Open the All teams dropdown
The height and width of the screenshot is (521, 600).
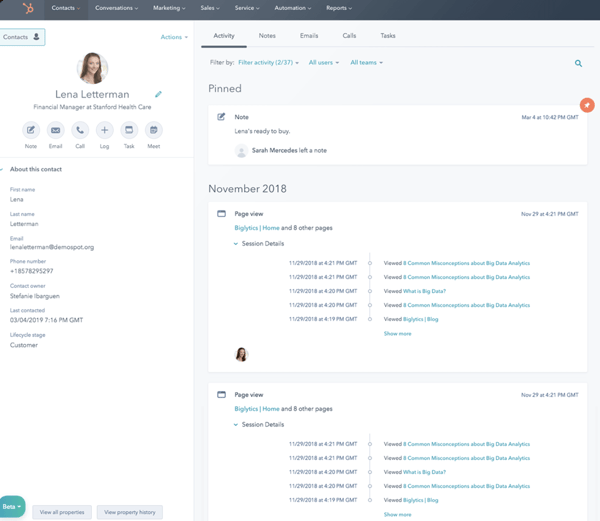[x=366, y=63]
